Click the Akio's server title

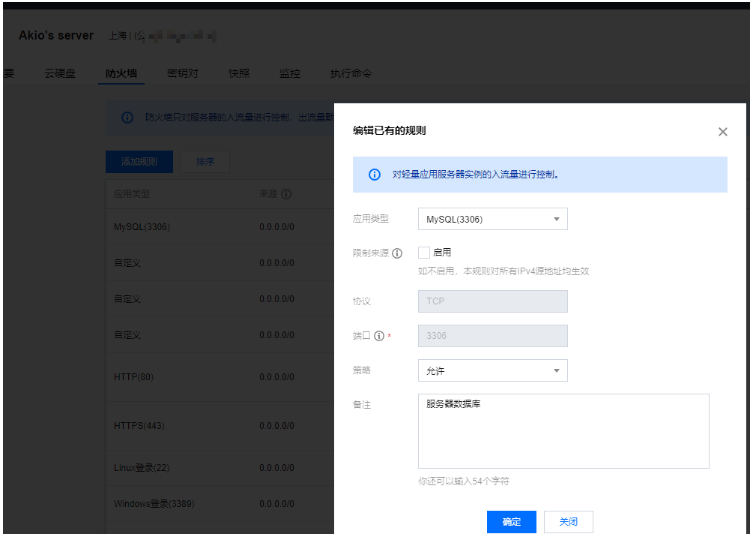coord(56,35)
